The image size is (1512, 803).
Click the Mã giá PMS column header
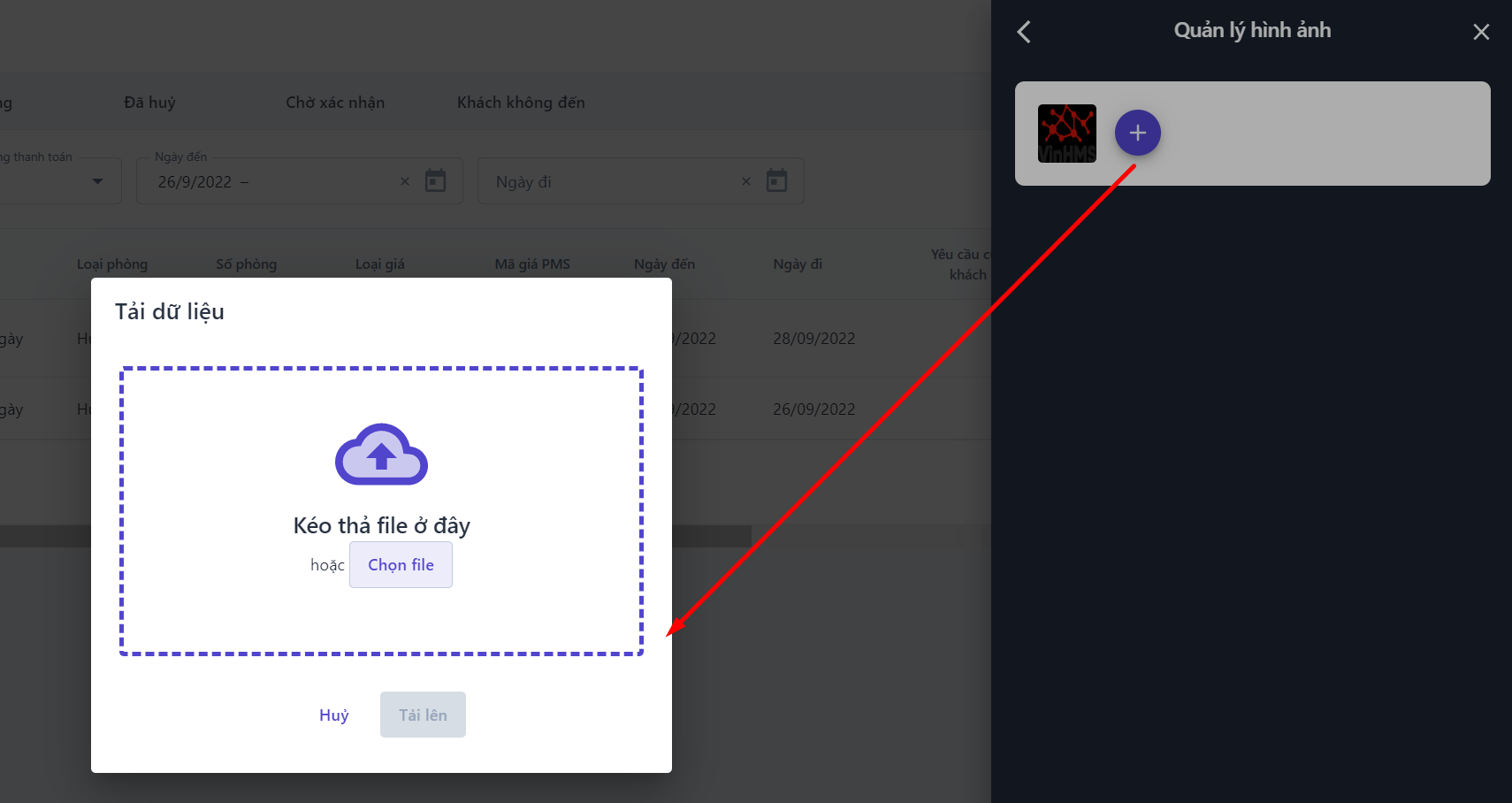(532, 264)
